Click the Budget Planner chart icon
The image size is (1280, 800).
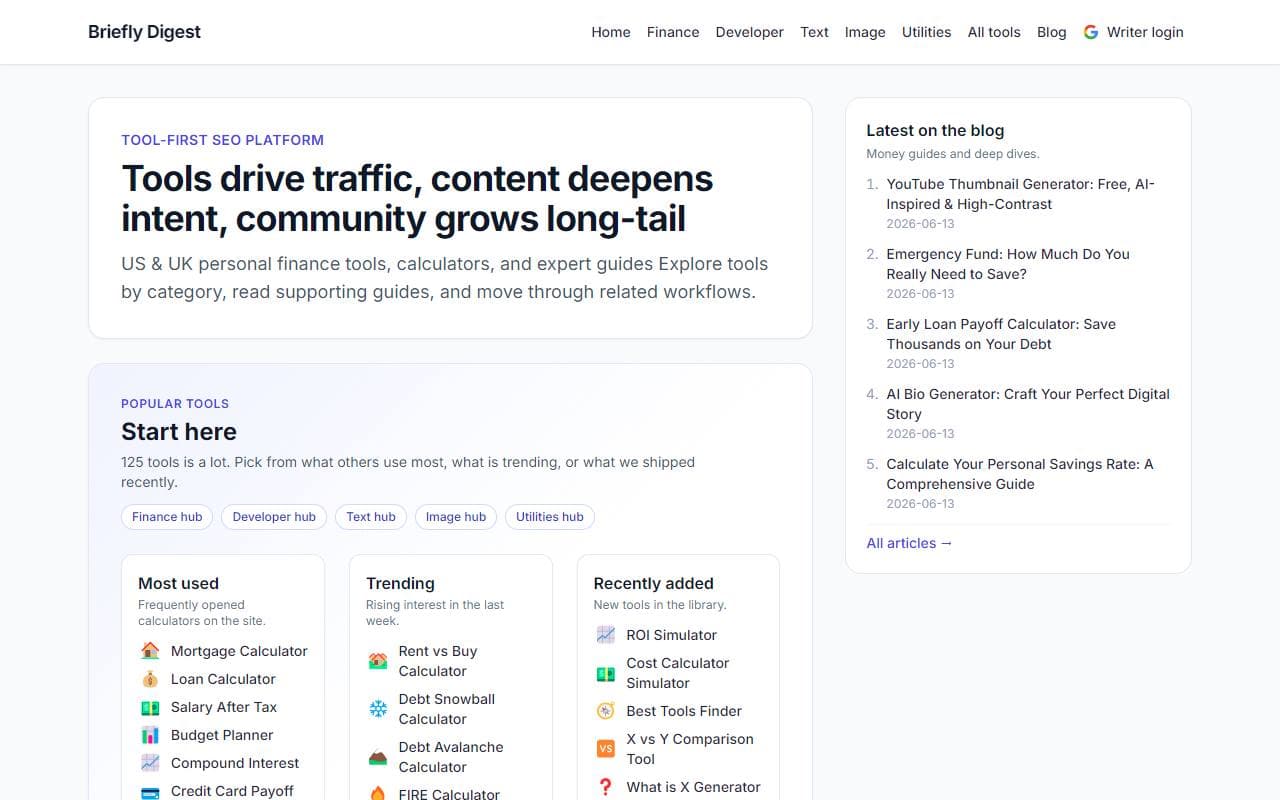tap(150, 735)
